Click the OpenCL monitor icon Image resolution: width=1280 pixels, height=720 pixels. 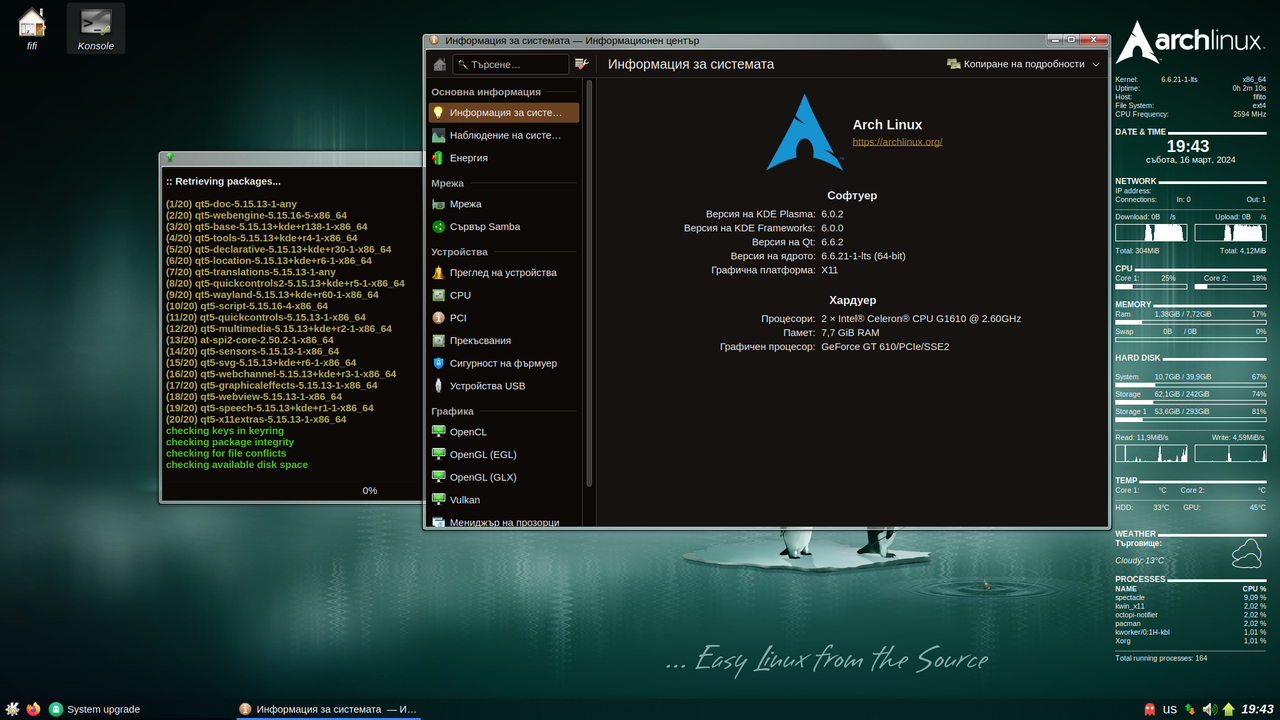click(x=438, y=432)
